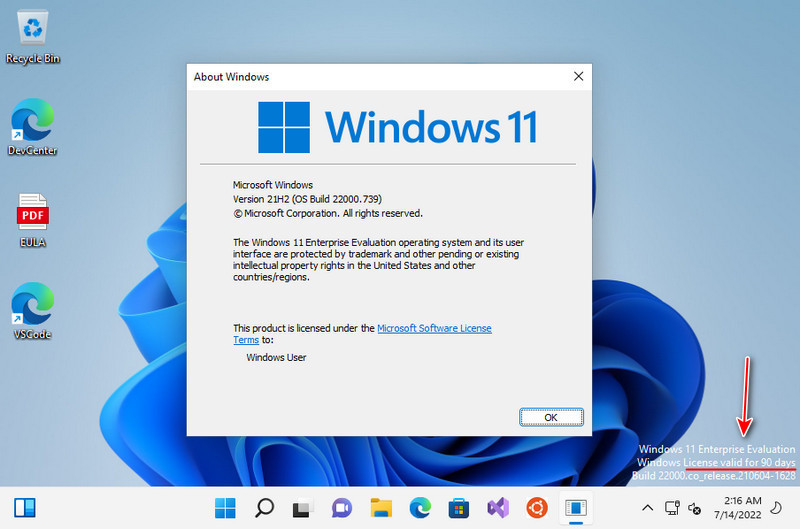Viewport: 800px width, 529px height.
Task: Click the Microsoft Corporation copyright line
Action: (328, 214)
